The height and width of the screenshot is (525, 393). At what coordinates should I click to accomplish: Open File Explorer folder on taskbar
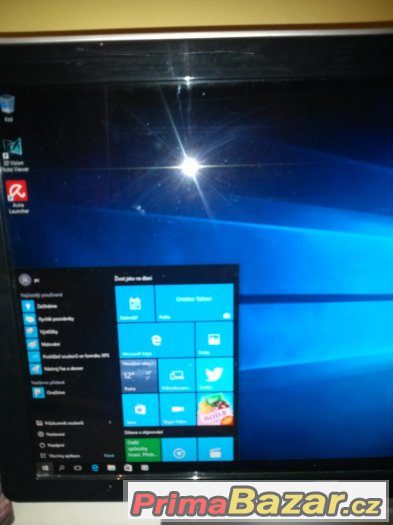[x=111, y=468]
